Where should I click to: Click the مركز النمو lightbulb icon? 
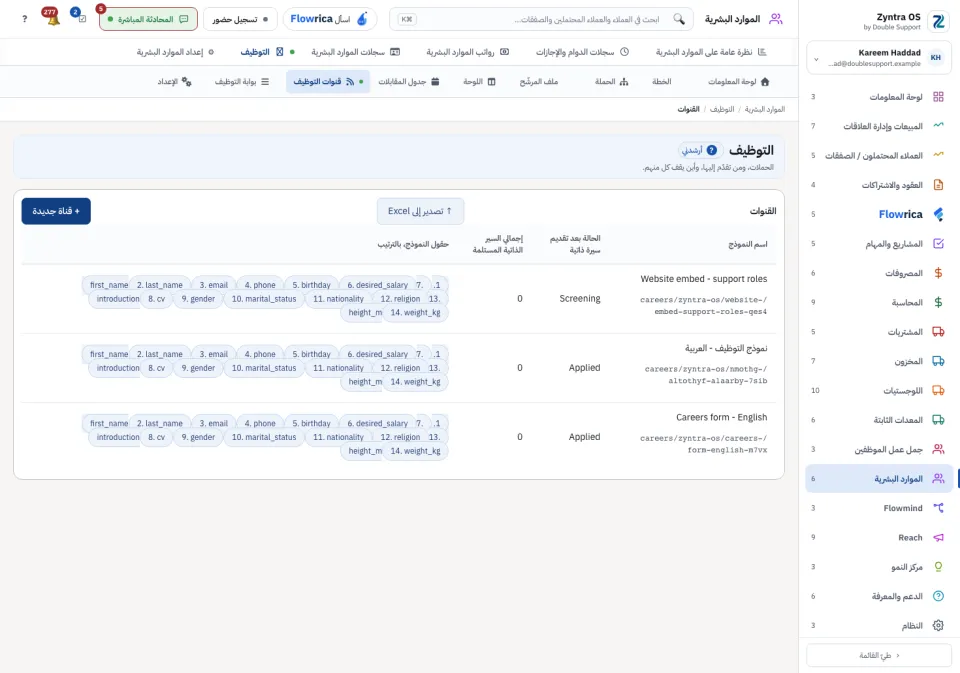click(938, 566)
